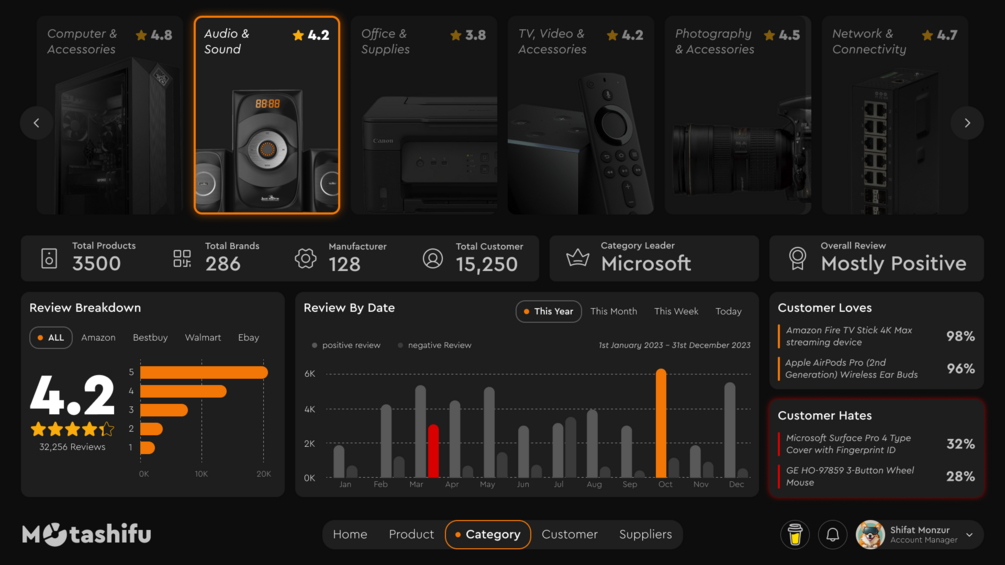Select This Week date range

676,311
